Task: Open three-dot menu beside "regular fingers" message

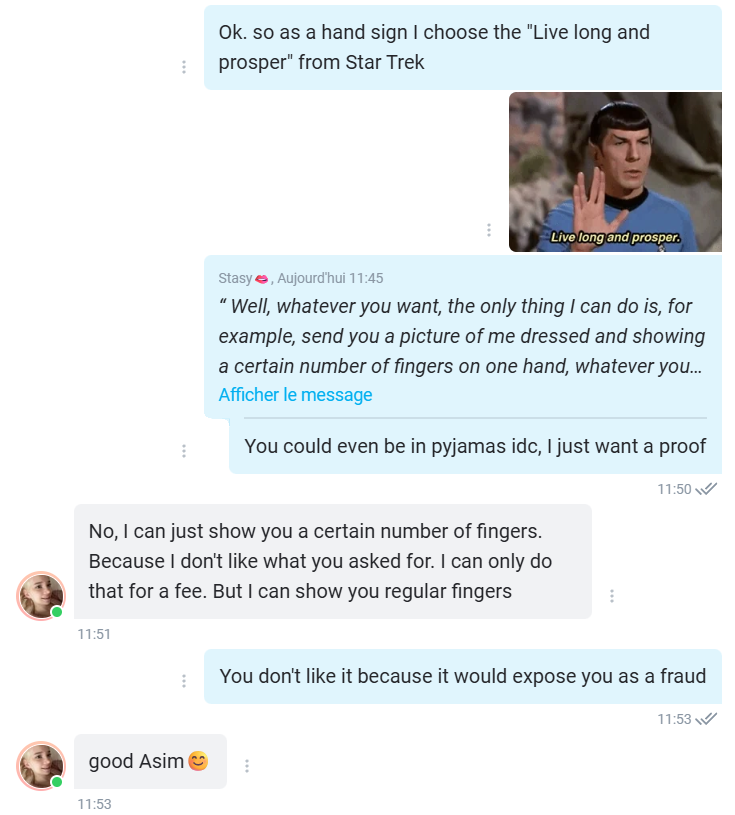Action: coord(612,596)
